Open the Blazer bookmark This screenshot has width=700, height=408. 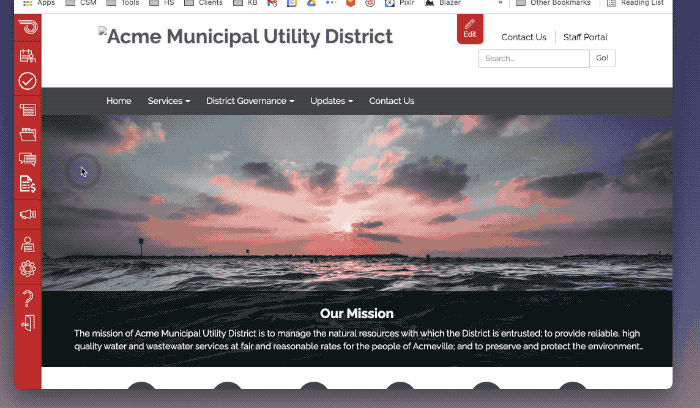[442, 3]
